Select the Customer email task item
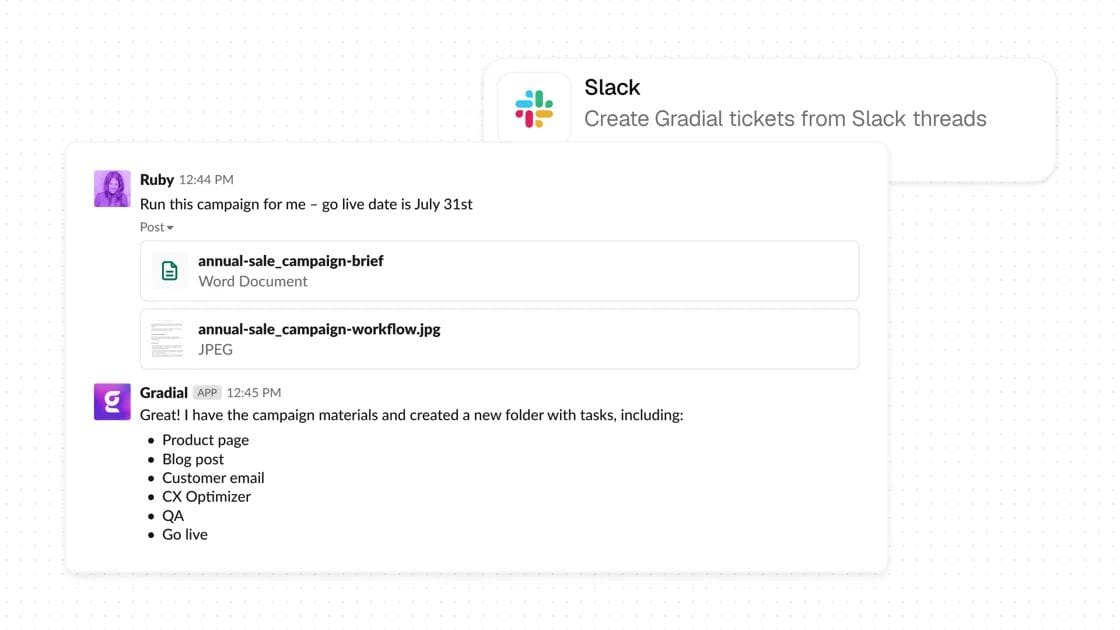1120x630 pixels. click(214, 478)
